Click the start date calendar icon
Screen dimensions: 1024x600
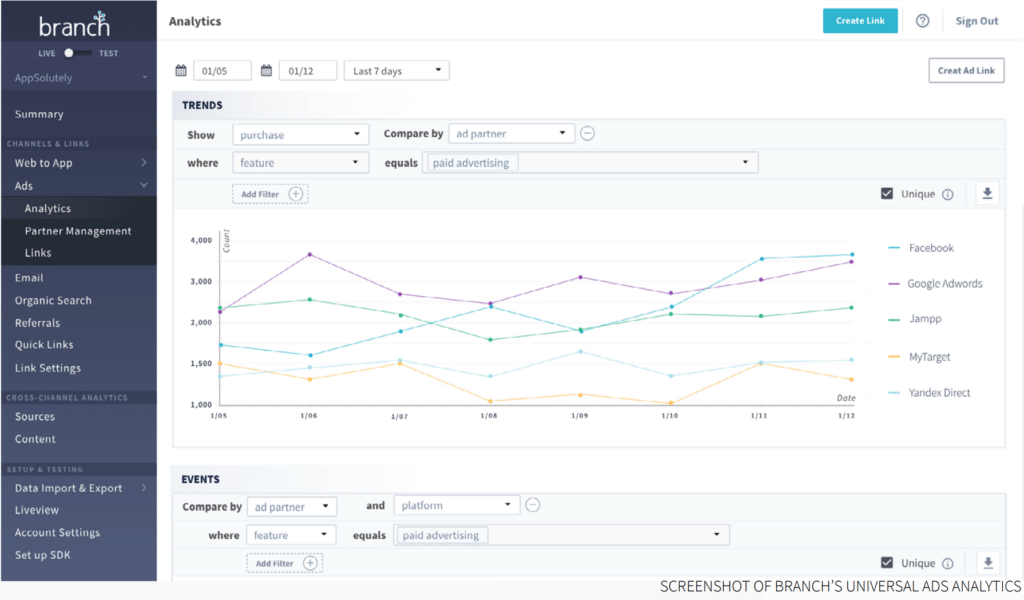(x=181, y=71)
